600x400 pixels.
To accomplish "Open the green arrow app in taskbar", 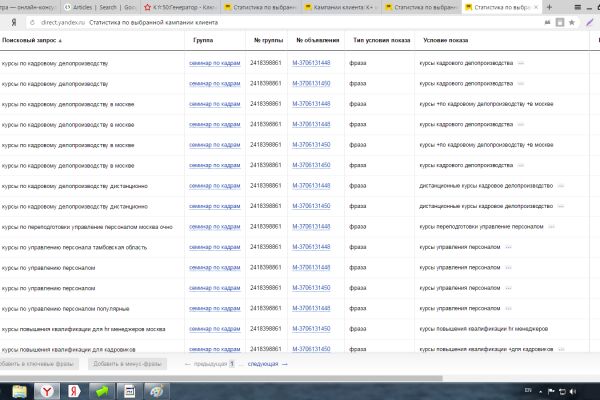I will 102,391.
